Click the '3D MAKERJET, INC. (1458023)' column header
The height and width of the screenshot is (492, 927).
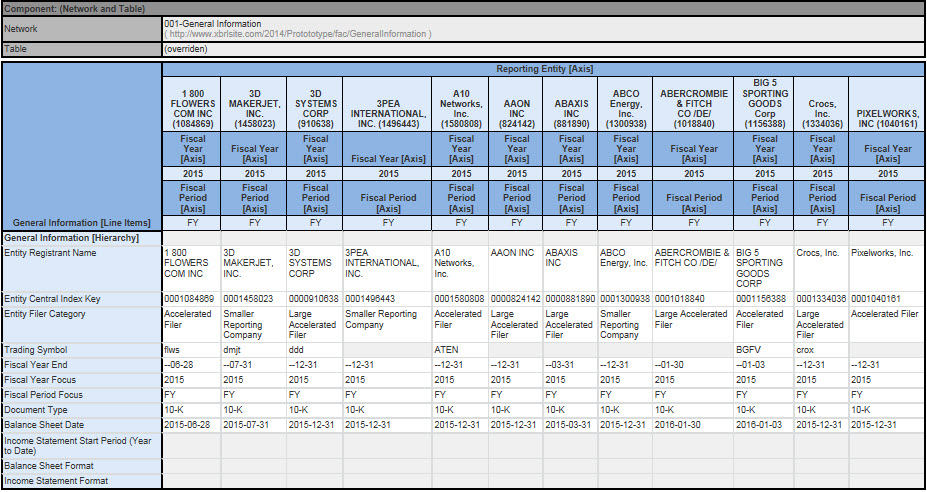(x=254, y=104)
